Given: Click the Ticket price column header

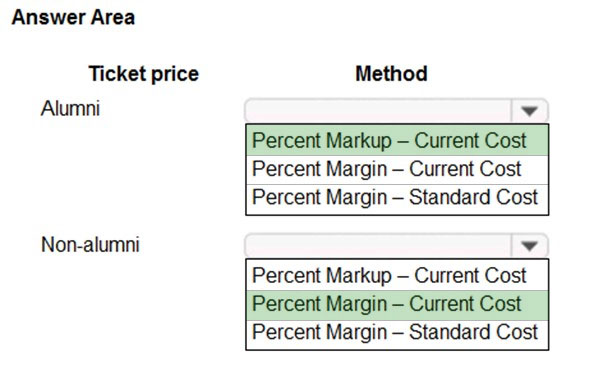Looking at the screenshot, I should click(144, 74).
